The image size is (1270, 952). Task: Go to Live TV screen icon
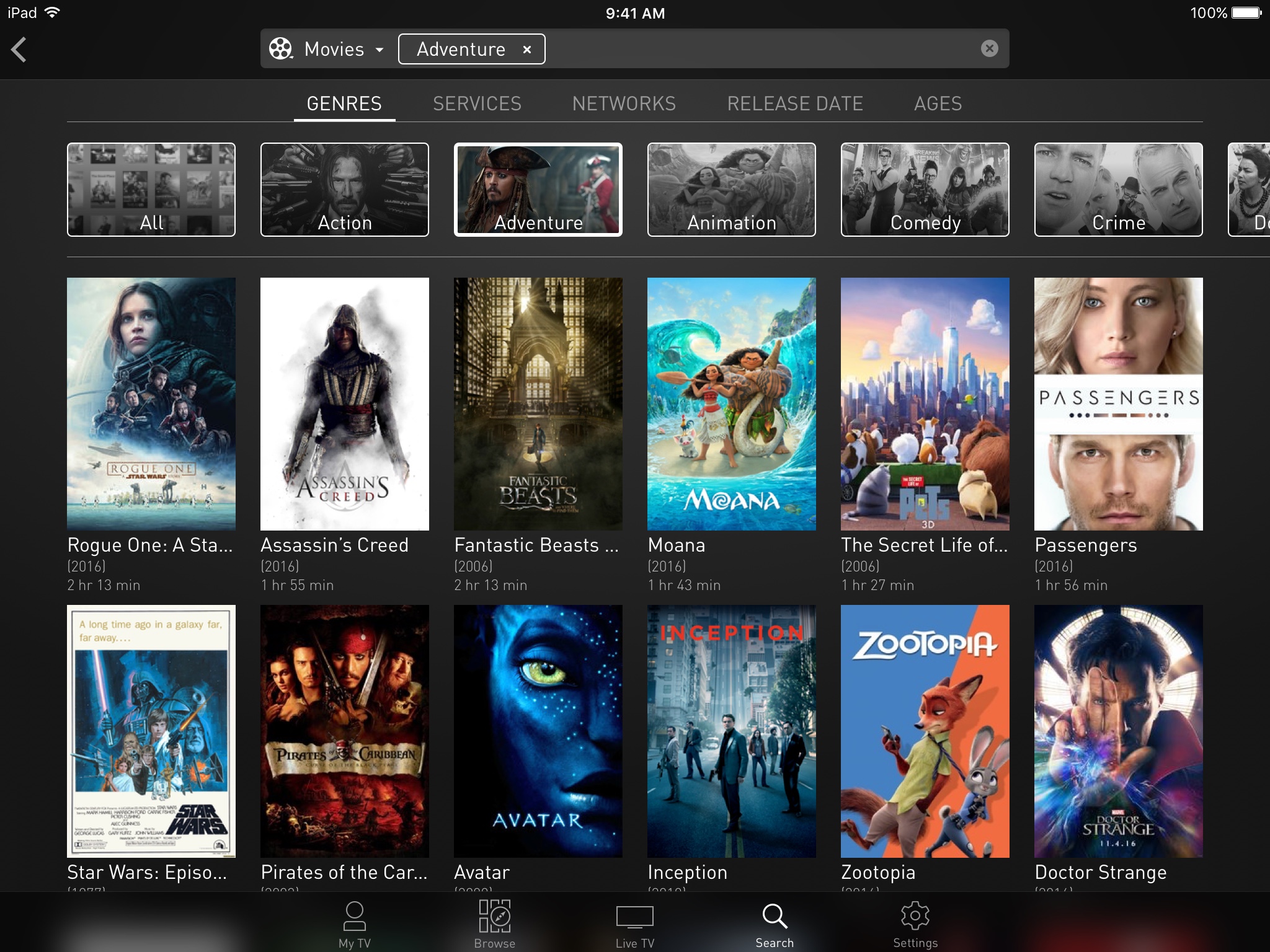click(x=634, y=917)
